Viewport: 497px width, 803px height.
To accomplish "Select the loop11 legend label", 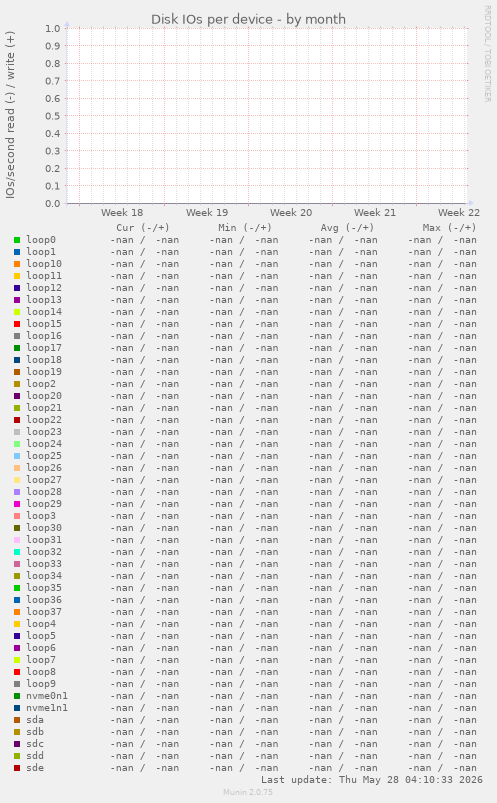I will click(44, 276).
